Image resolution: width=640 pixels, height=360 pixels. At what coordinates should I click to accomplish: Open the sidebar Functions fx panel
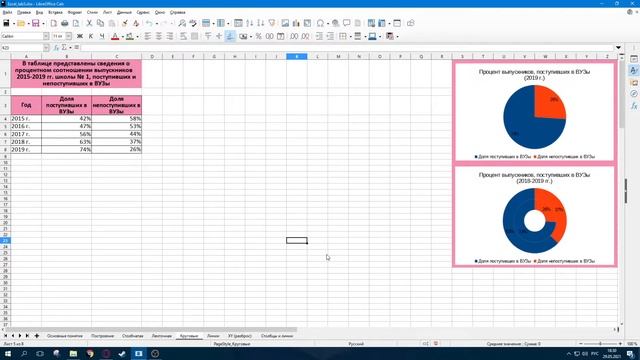point(634,106)
